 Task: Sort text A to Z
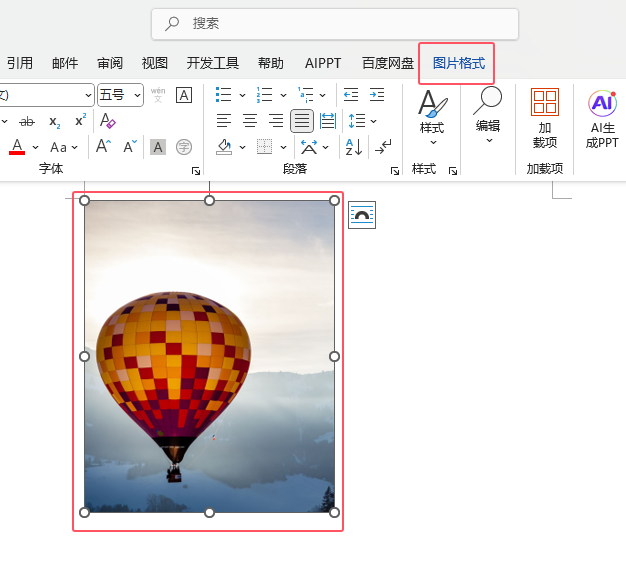tap(354, 147)
